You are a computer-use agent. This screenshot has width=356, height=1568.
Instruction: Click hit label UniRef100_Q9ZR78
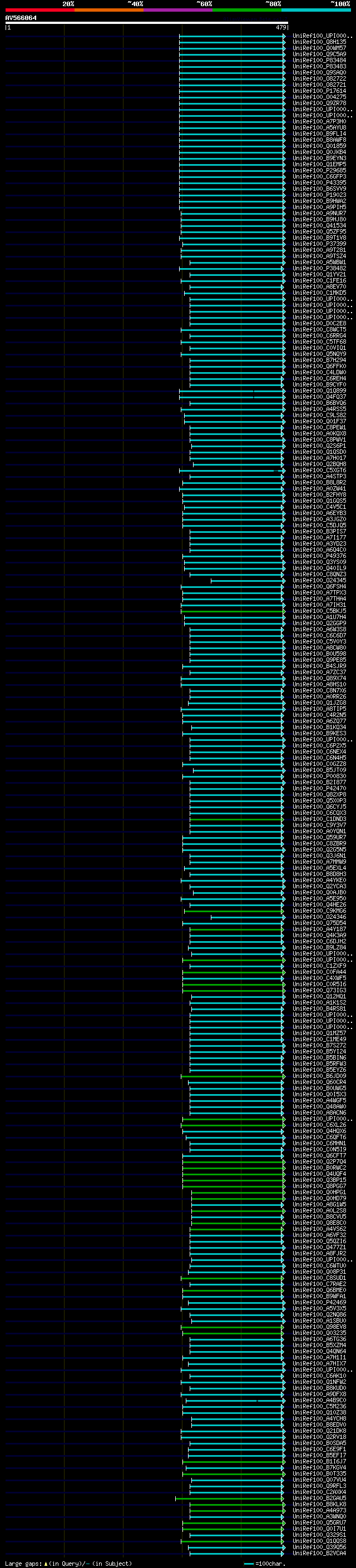319,103
